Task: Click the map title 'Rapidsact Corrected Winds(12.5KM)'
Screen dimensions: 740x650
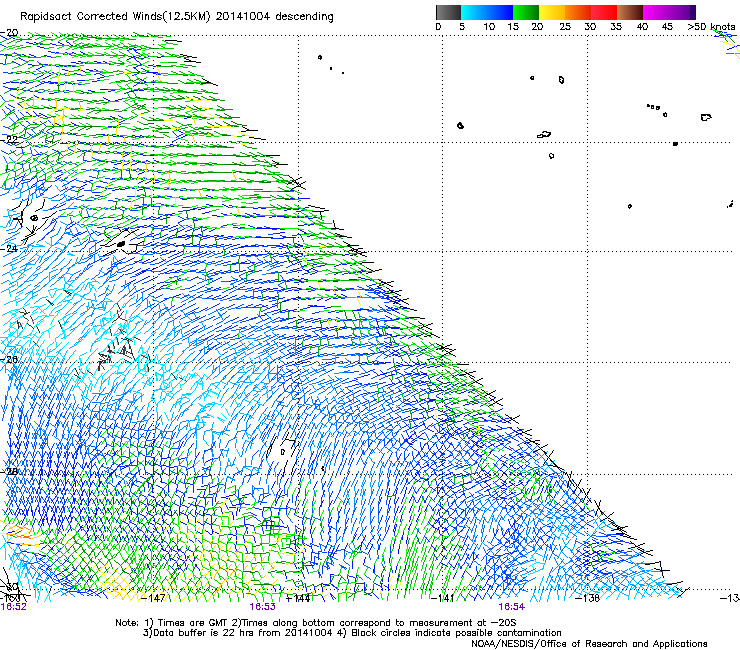Action: pos(115,17)
